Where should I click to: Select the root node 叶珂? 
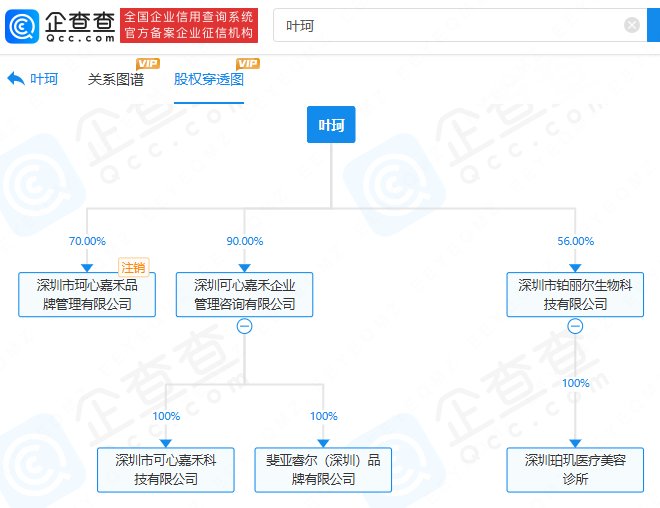pos(331,125)
